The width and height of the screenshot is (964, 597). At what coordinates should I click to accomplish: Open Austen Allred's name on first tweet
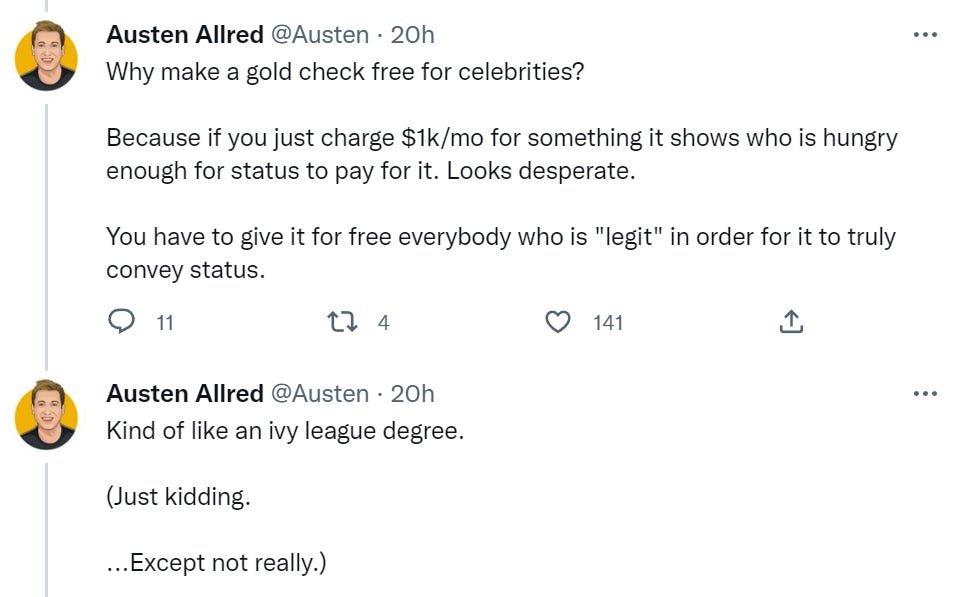point(184,35)
